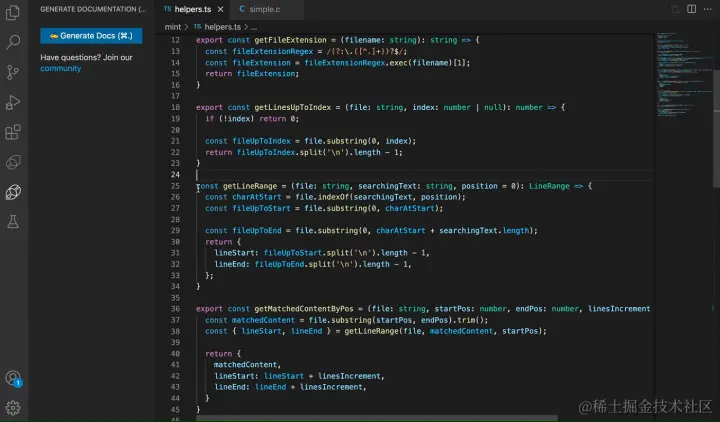Click the split editor right icon

click(x=691, y=9)
